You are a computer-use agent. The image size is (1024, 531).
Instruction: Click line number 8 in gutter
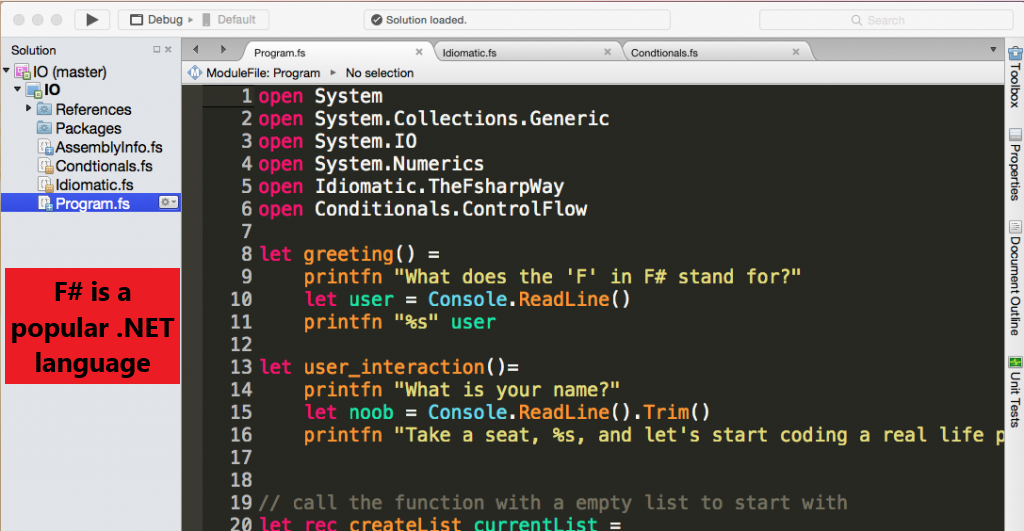[x=246, y=254]
